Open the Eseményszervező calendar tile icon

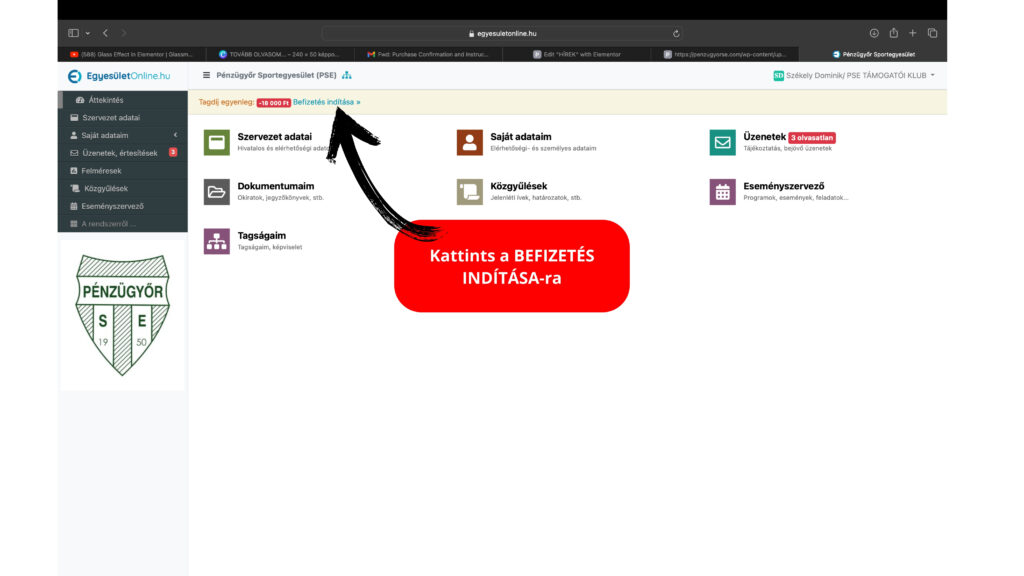click(x=722, y=192)
